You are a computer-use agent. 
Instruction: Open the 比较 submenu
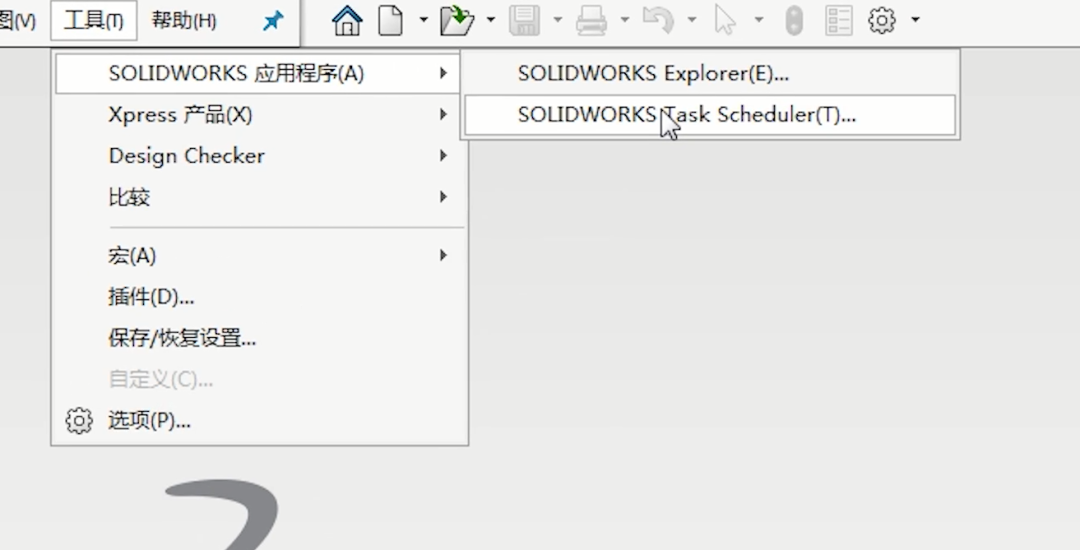pos(258,197)
